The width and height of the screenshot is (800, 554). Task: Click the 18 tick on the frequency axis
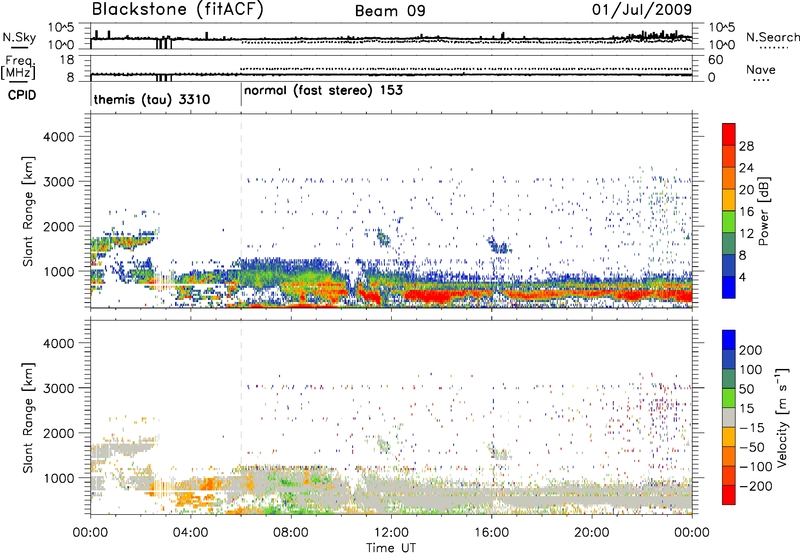(67, 60)
